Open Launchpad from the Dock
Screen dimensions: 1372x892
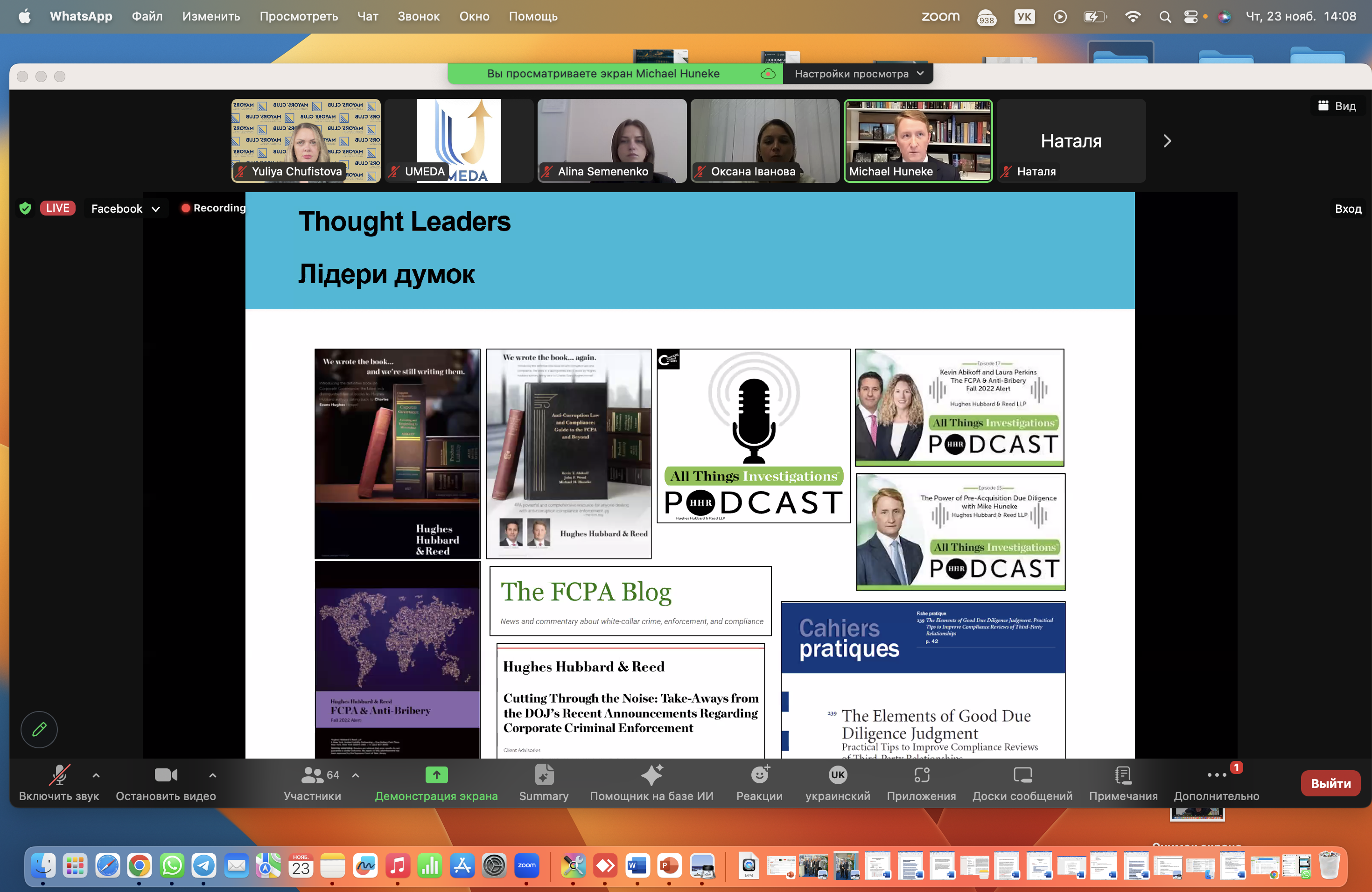click(x=76, y=865)
